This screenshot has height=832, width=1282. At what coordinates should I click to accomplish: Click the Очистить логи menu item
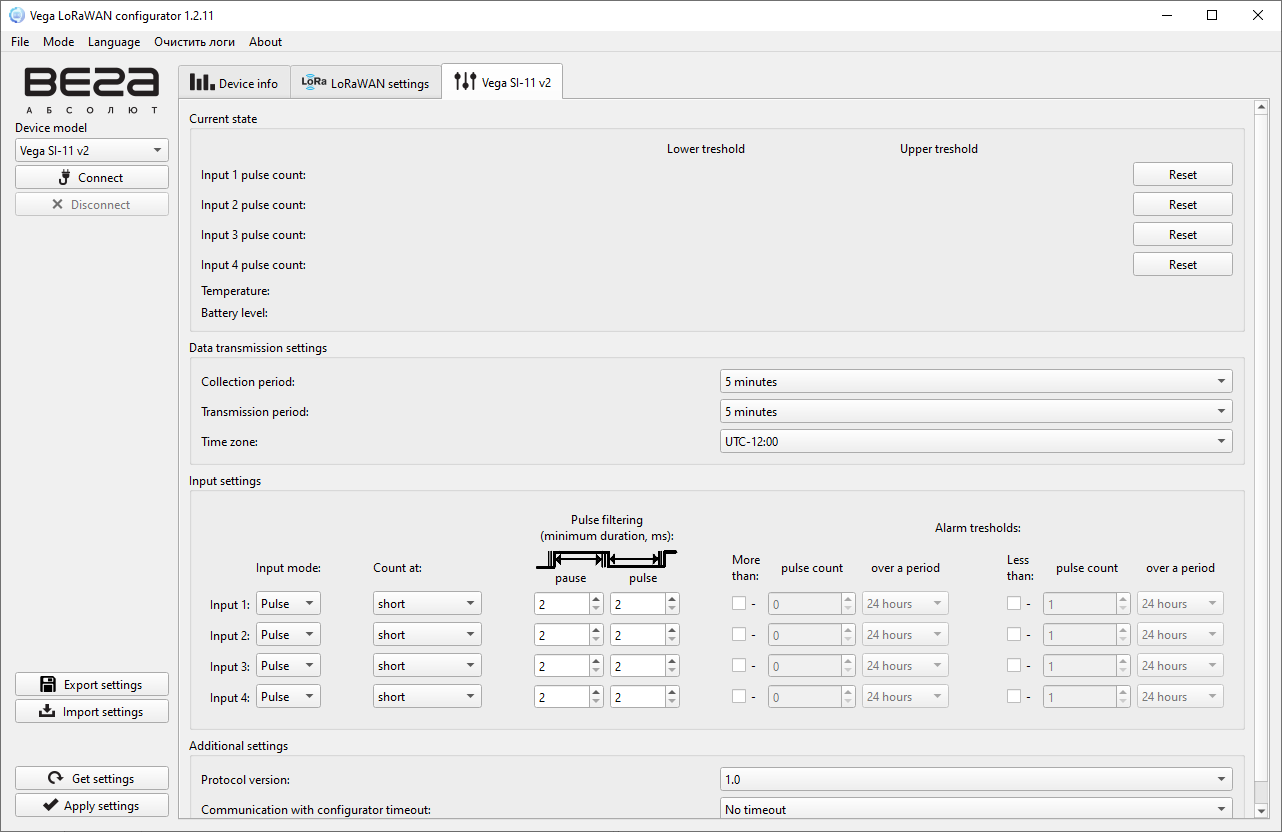point(194,42)
